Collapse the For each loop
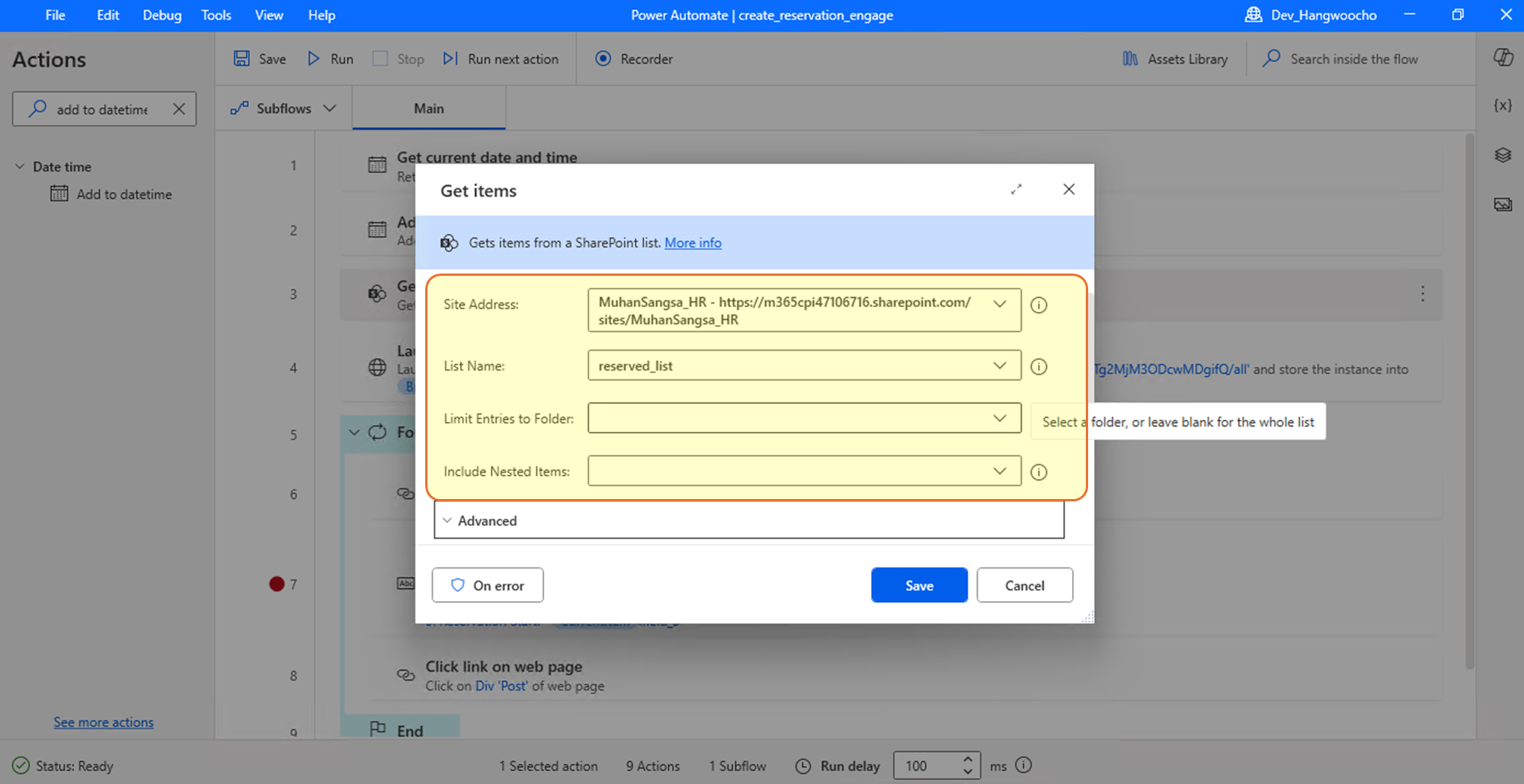 pyautogui.click(x=354, y=433)
